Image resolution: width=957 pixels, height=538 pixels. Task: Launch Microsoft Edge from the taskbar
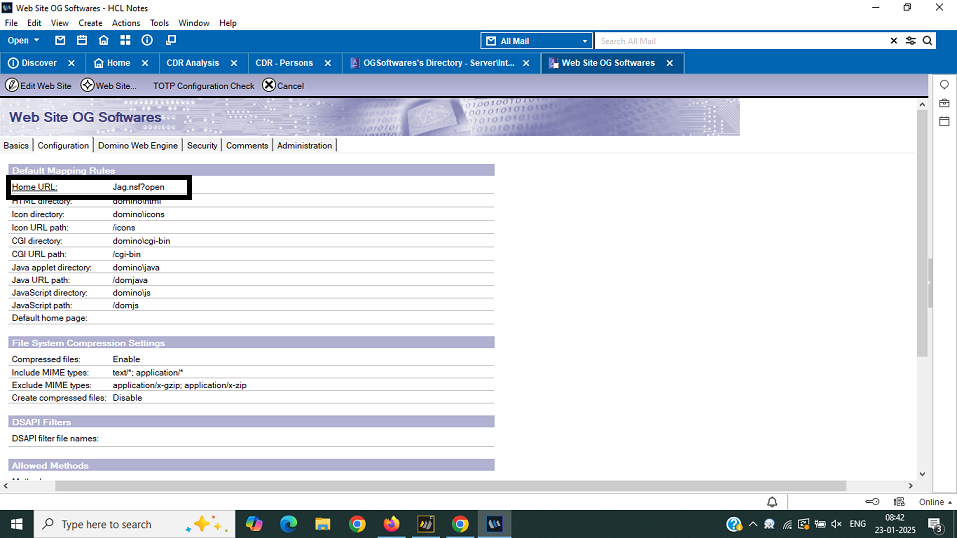tap(288, 524)
